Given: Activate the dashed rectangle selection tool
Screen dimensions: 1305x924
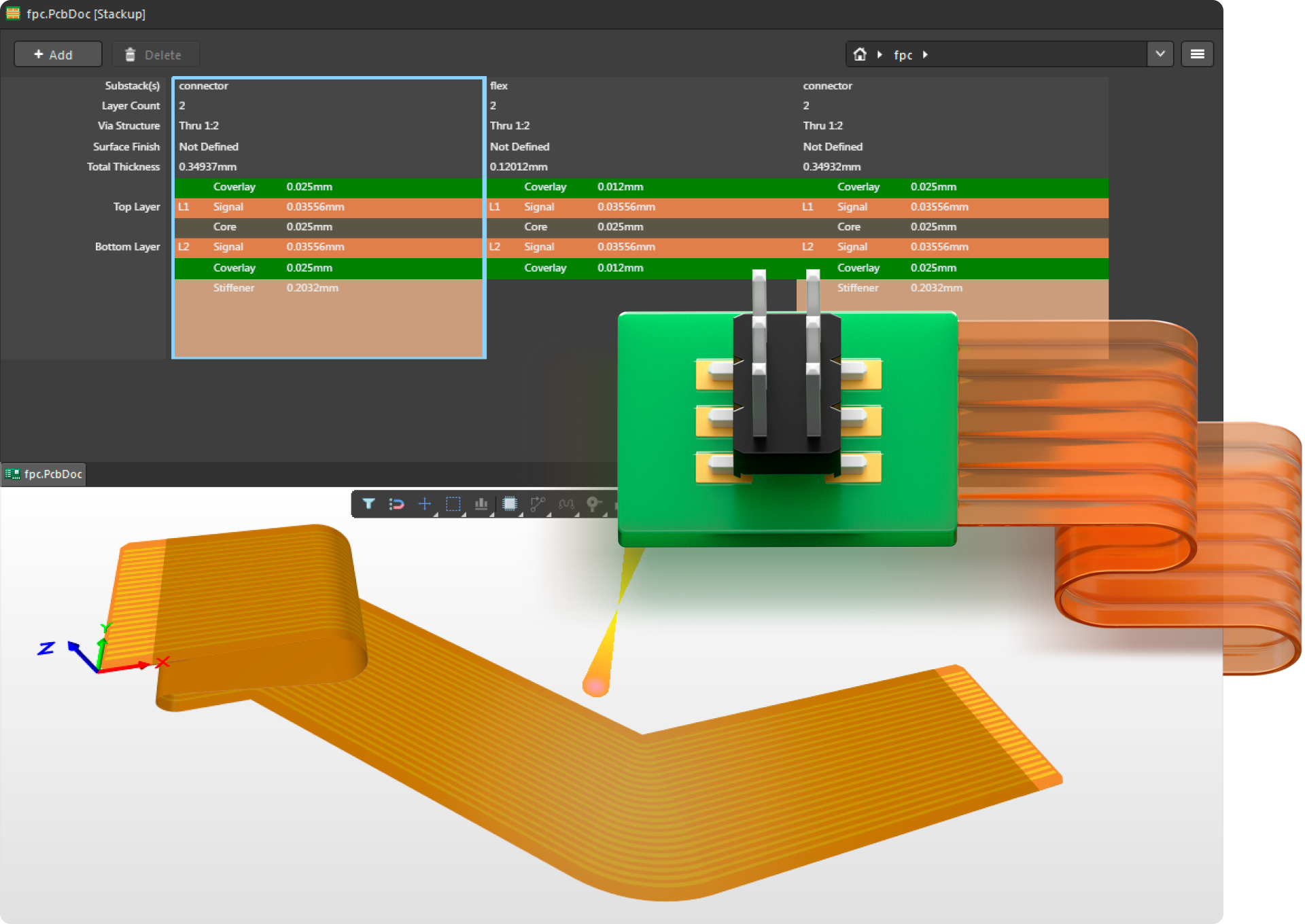Looking at the screenshot, I should pyautogui.click(x=453, y=504).
